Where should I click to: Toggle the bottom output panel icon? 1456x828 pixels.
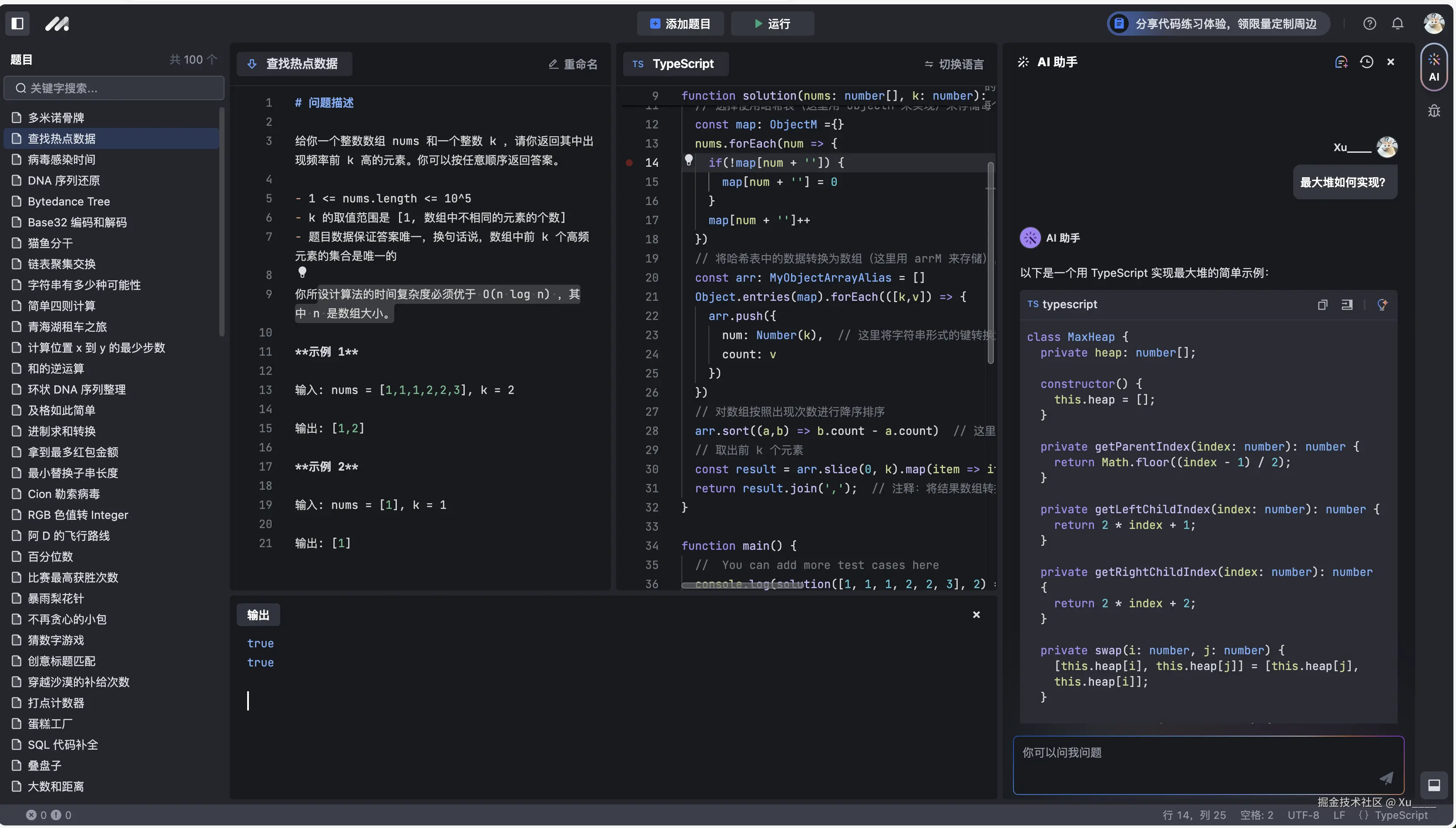(1433, 785)
